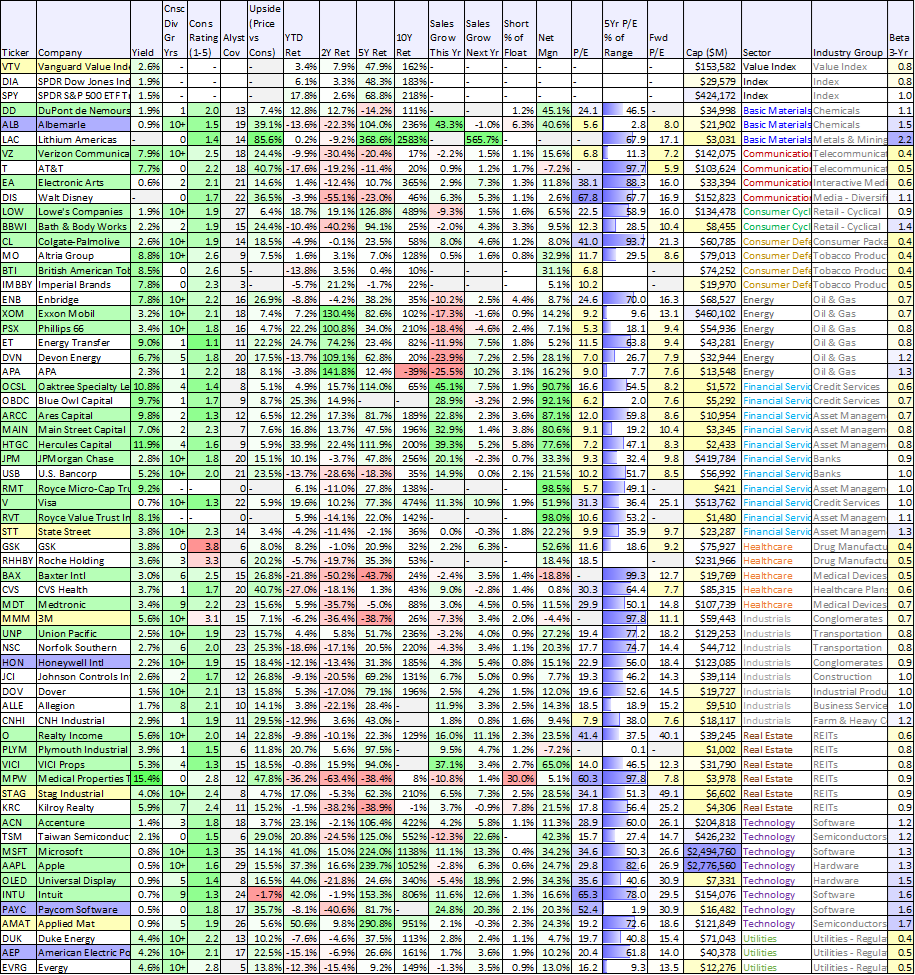The image size is (915, 975).
Task: Click the Universal Display company cell
Action: click(x=83, y=880)
